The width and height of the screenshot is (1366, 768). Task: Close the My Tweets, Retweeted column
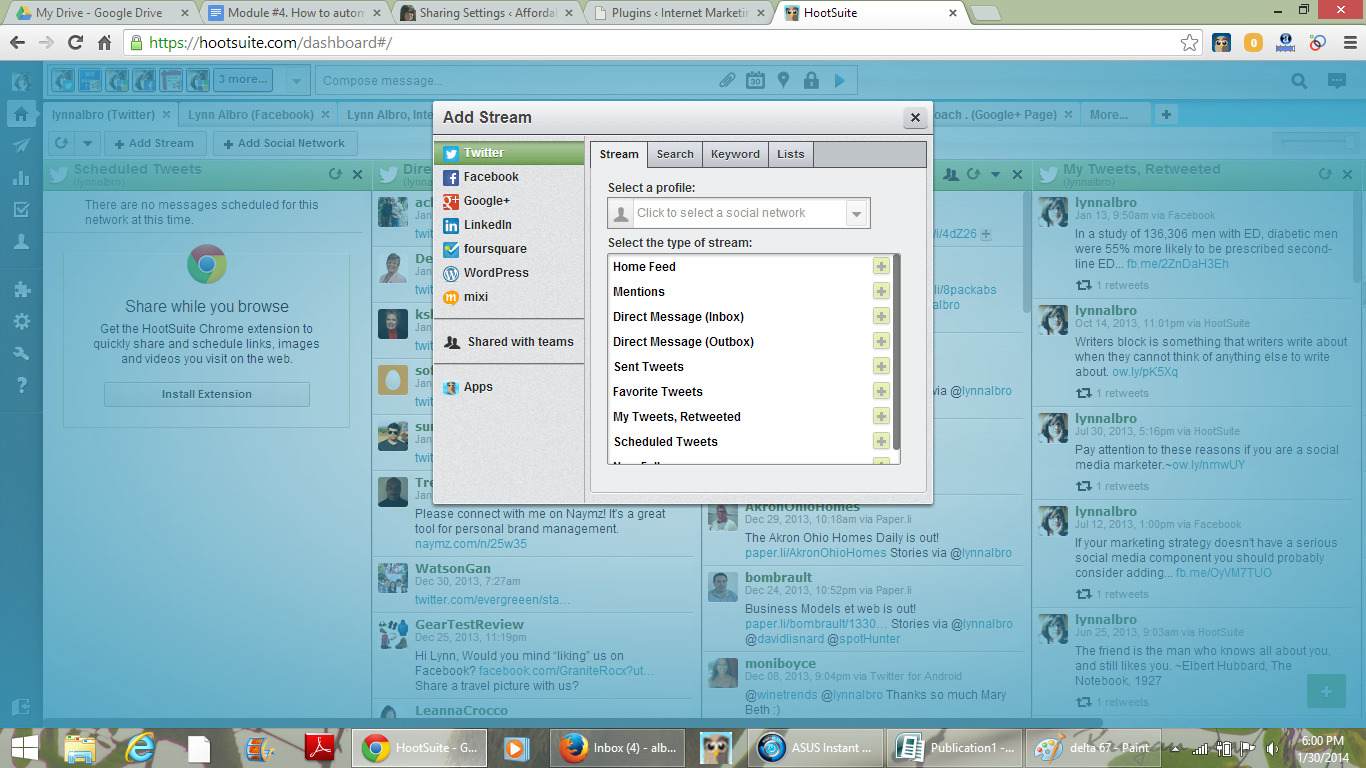1346,174
